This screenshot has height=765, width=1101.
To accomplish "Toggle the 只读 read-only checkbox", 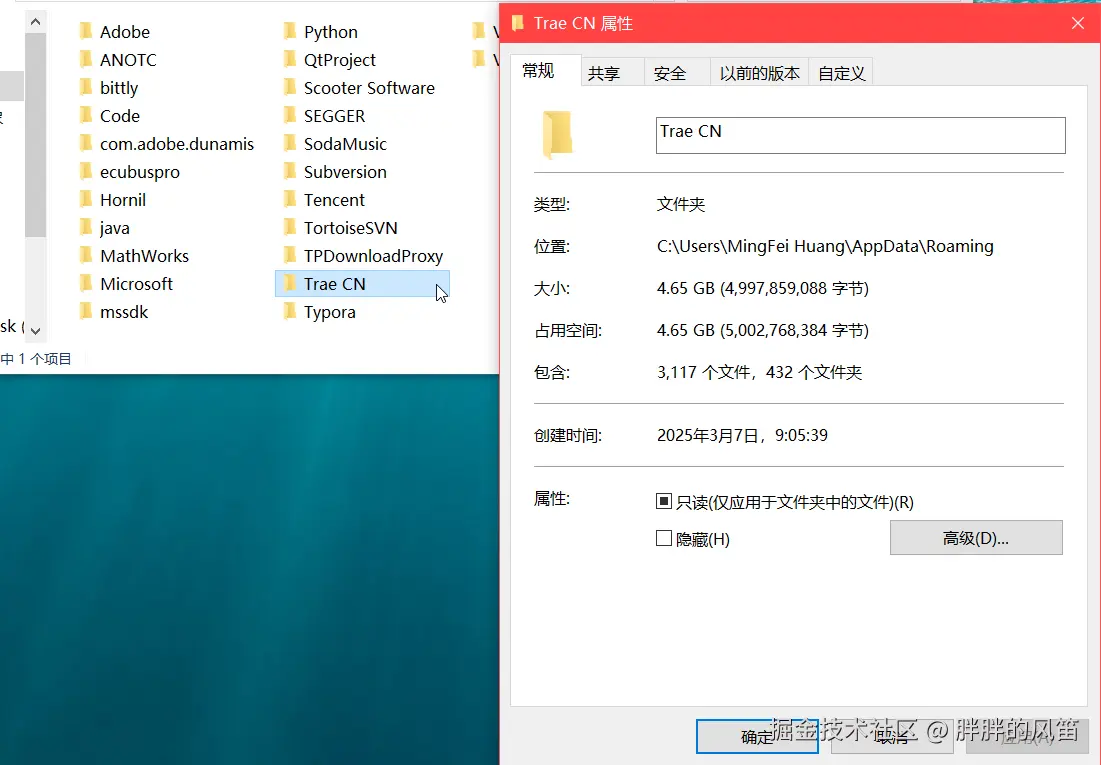I will point(664,500).
